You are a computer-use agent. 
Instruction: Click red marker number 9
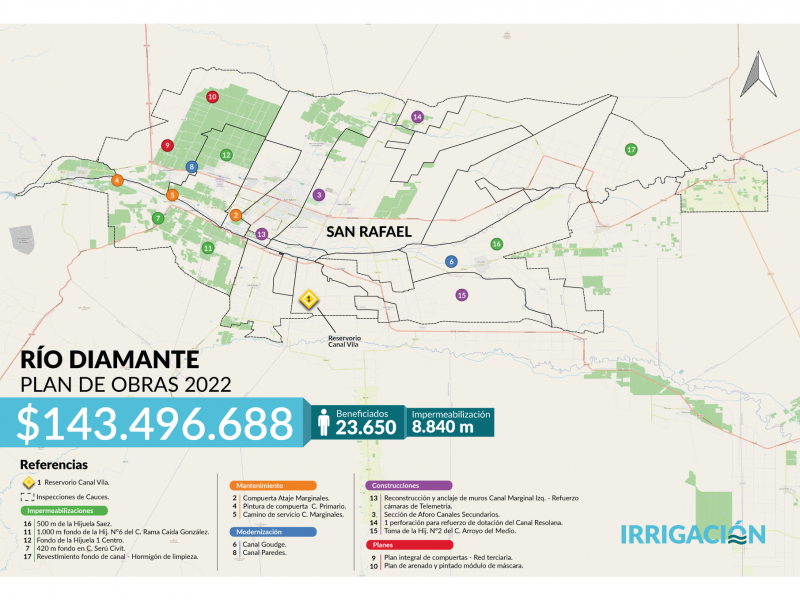click(x=167, y=146)
